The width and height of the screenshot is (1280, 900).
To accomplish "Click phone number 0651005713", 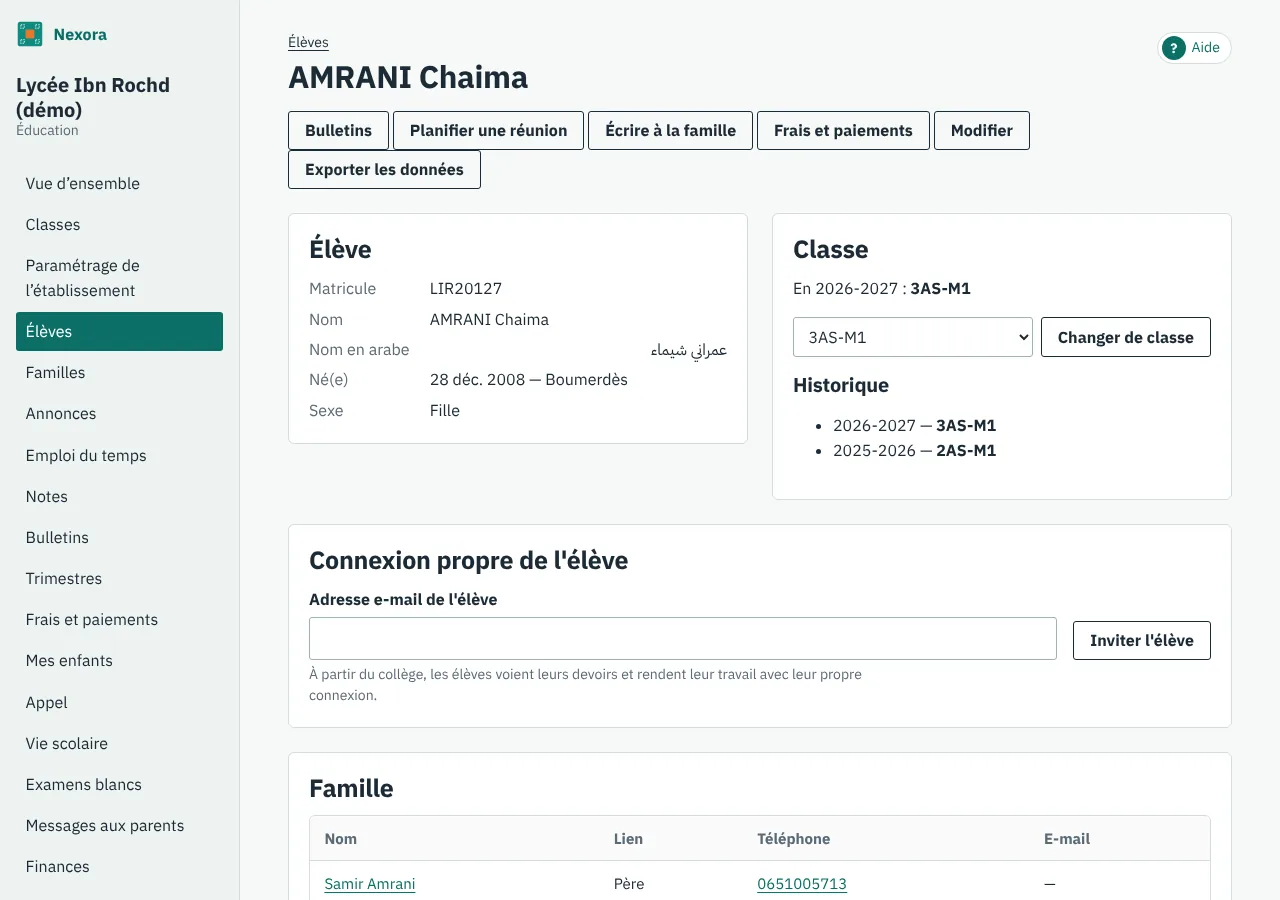I will click(802, 884).
